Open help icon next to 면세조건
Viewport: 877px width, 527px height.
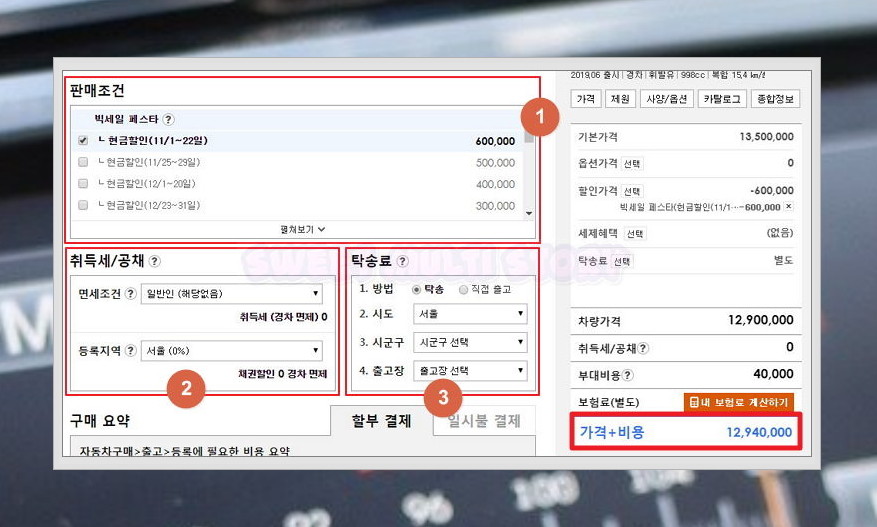[x=130, y=294]
